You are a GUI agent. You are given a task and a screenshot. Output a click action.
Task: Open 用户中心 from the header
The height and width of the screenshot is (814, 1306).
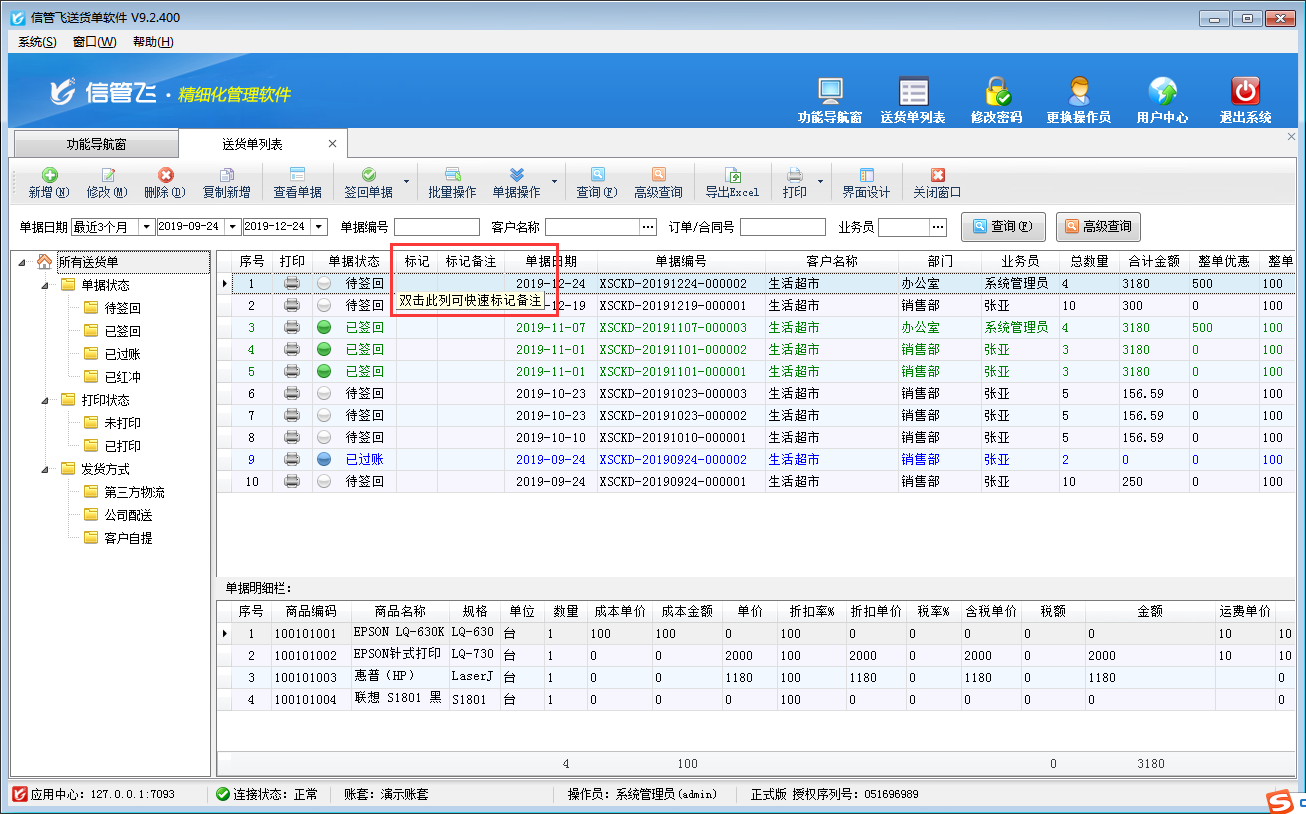tap(1162, 92)
